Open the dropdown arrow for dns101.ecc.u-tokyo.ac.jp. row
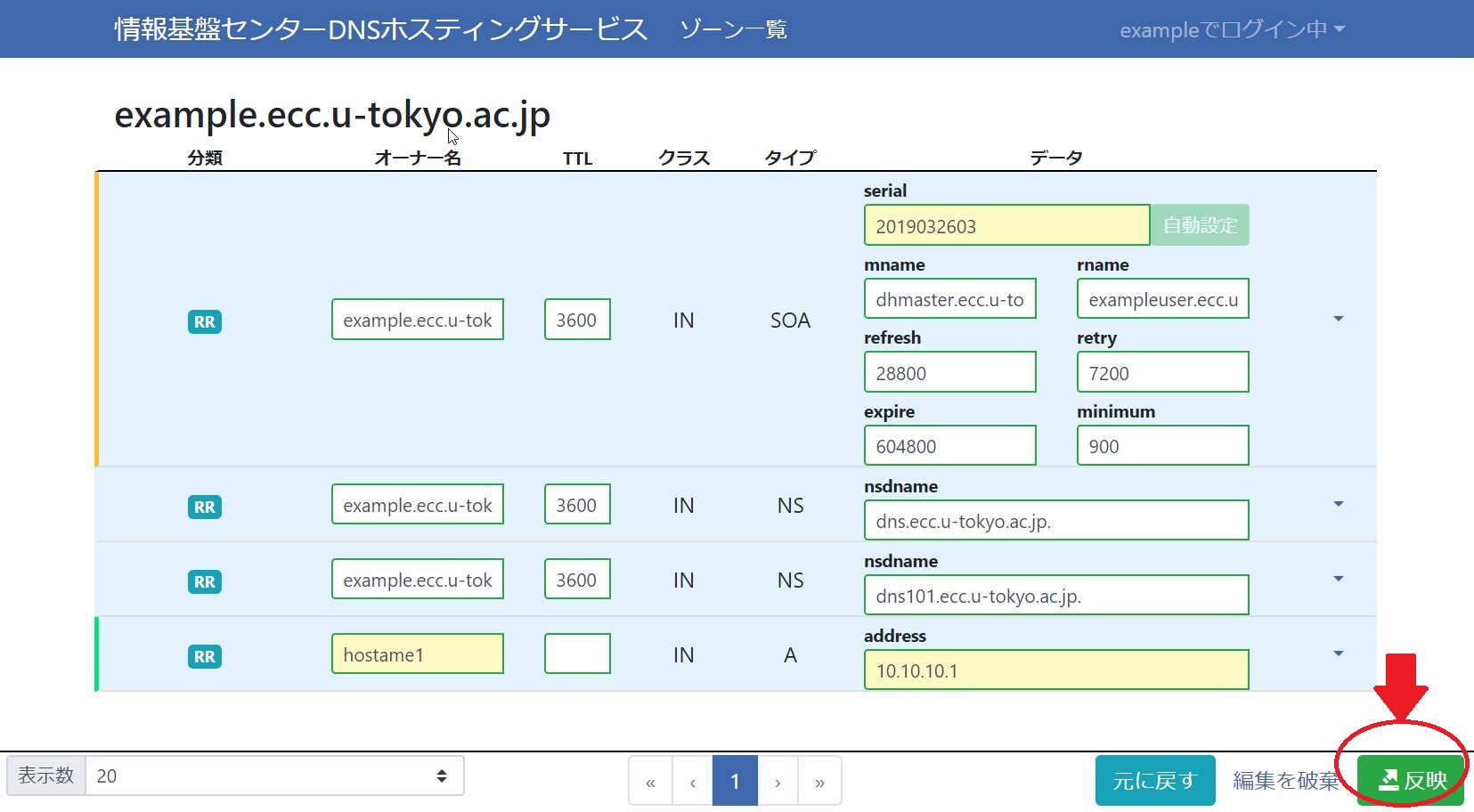The image size is (1474, 812). tap(1338, 579)
